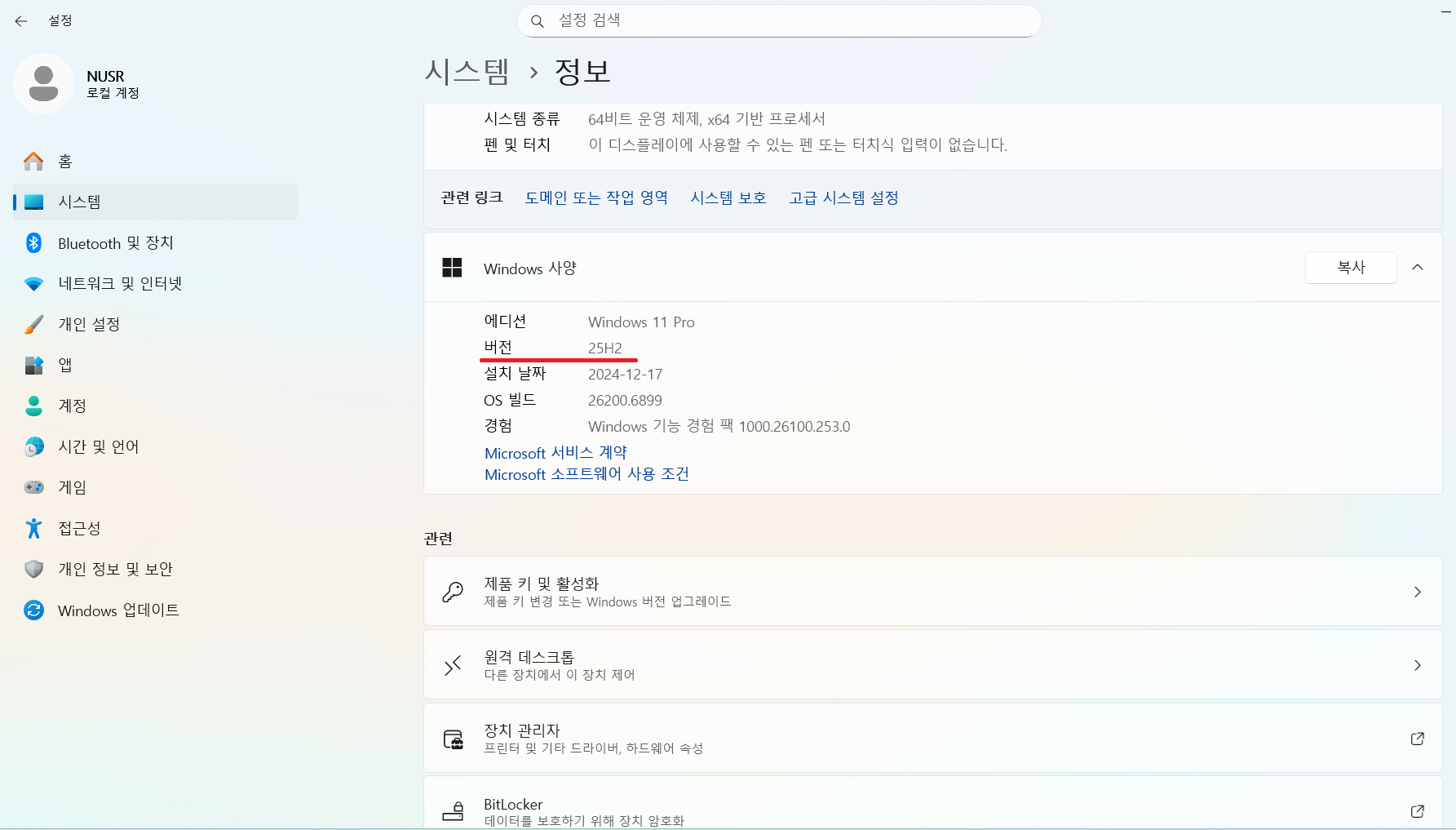Click the key icon for product activation

click(x=453, y=592)
